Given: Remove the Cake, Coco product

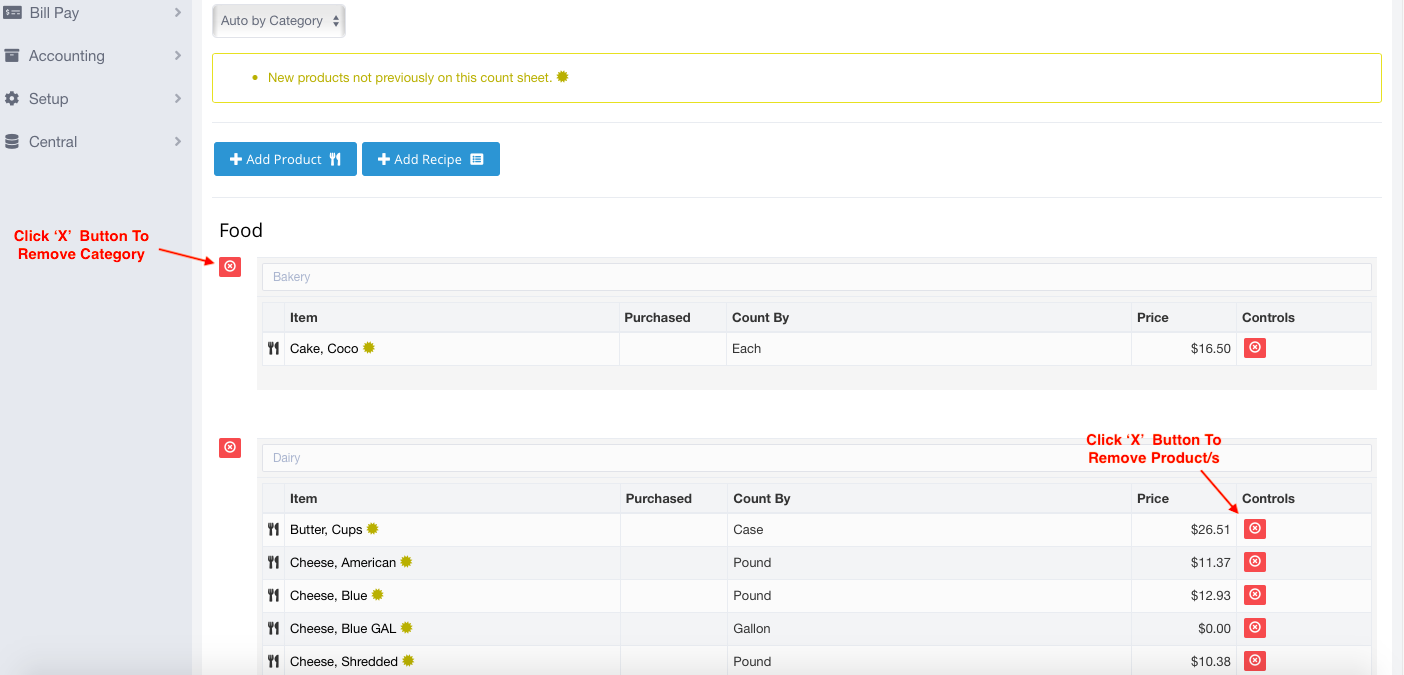Looking at the screenshot, I should point(1255,348).
